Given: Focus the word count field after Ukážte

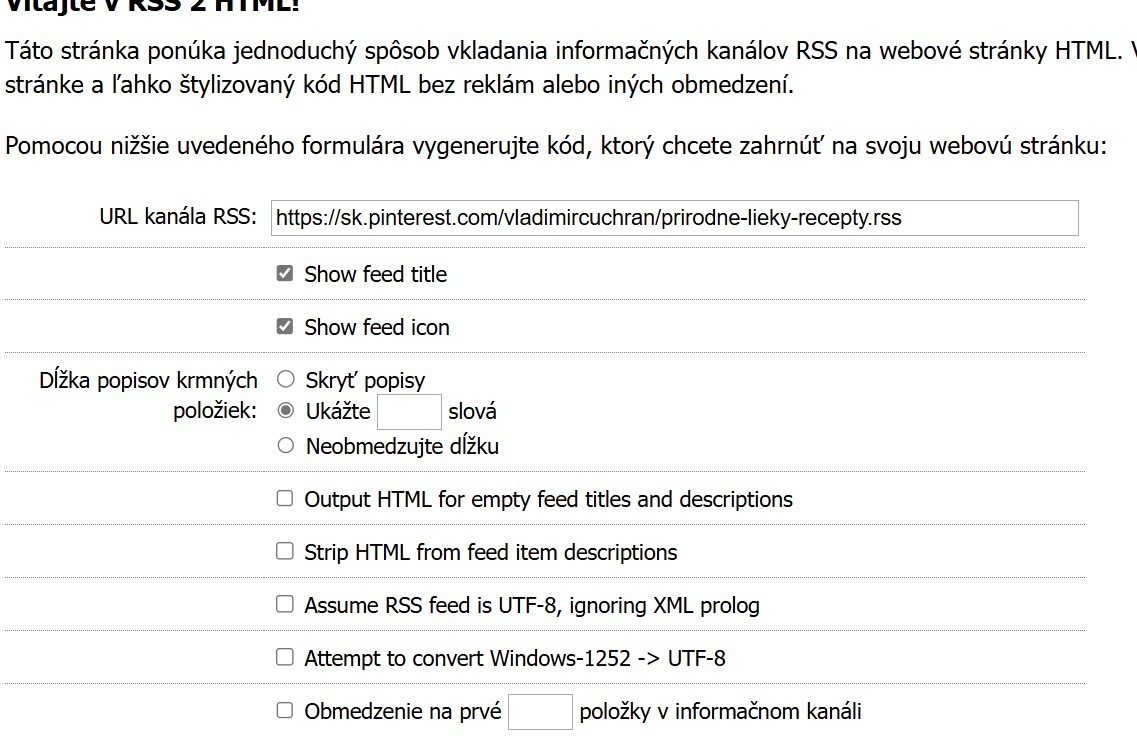Looking at the screenshot, I should (x=409, y=411).
